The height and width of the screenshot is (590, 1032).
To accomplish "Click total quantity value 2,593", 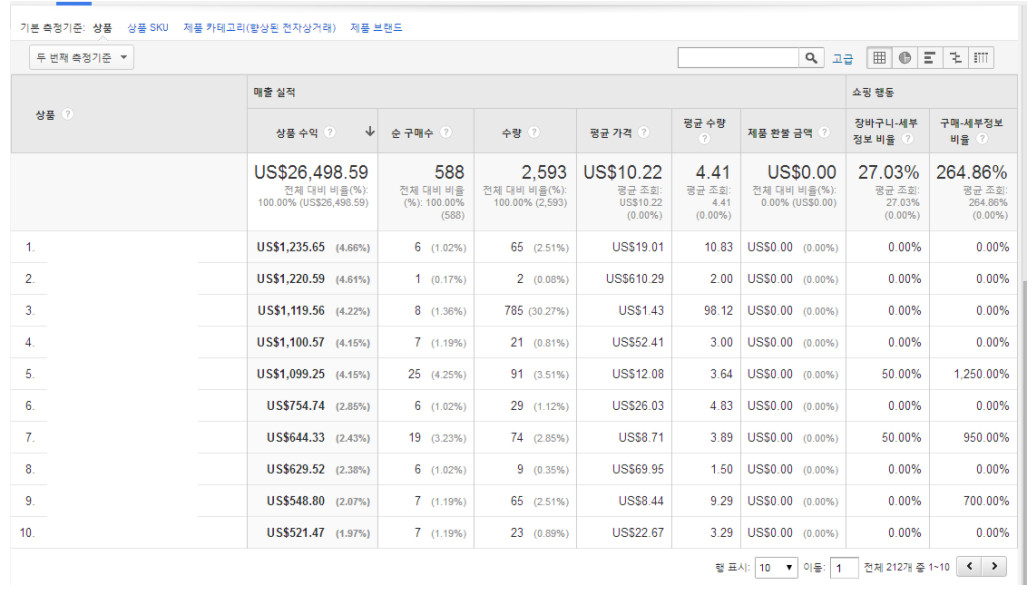I will (x=544, y=172).
